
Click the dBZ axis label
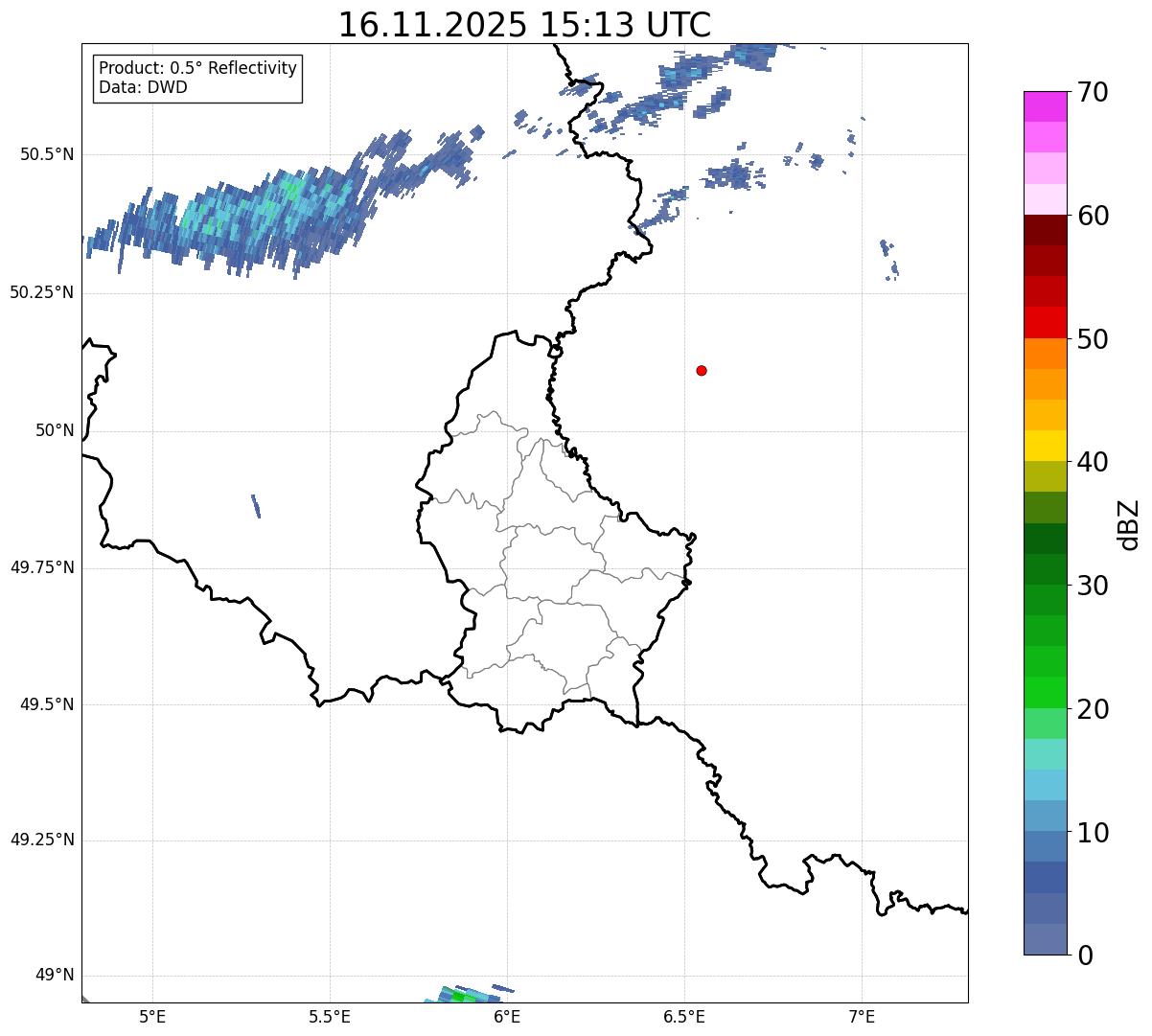pyautogui.click(x=1129, y=524)
